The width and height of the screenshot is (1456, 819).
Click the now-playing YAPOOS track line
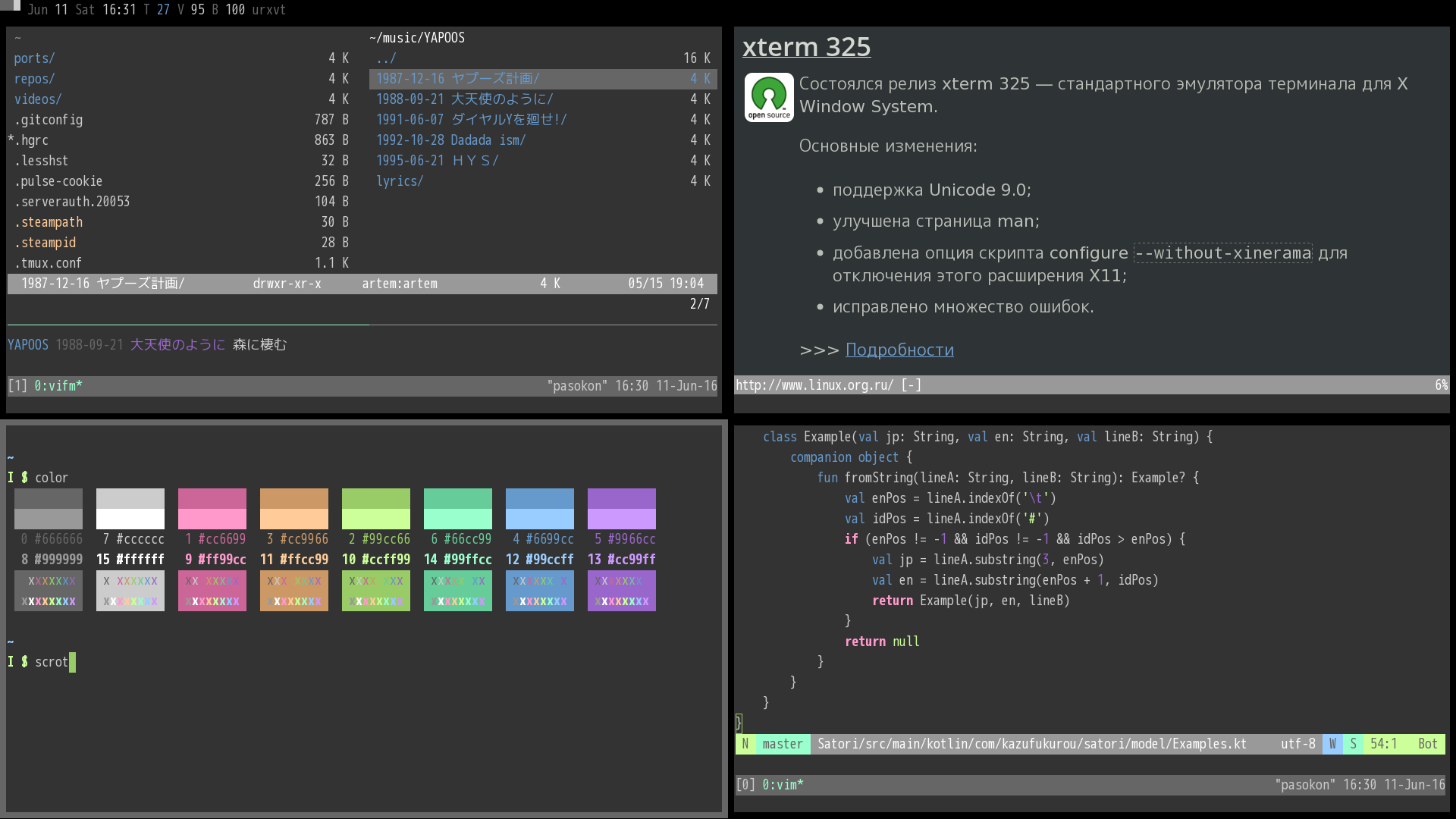click(147, 345)
